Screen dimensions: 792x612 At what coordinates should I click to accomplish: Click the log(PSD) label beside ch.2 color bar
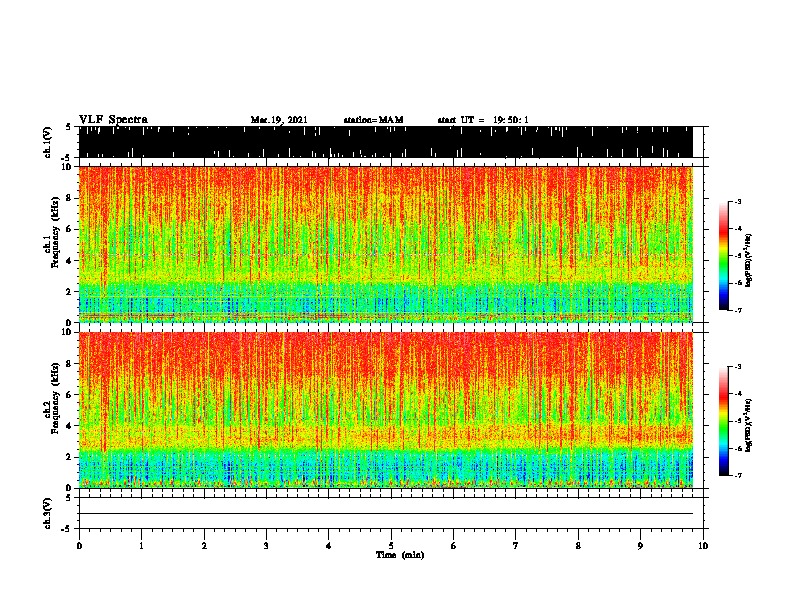[749, 425]
